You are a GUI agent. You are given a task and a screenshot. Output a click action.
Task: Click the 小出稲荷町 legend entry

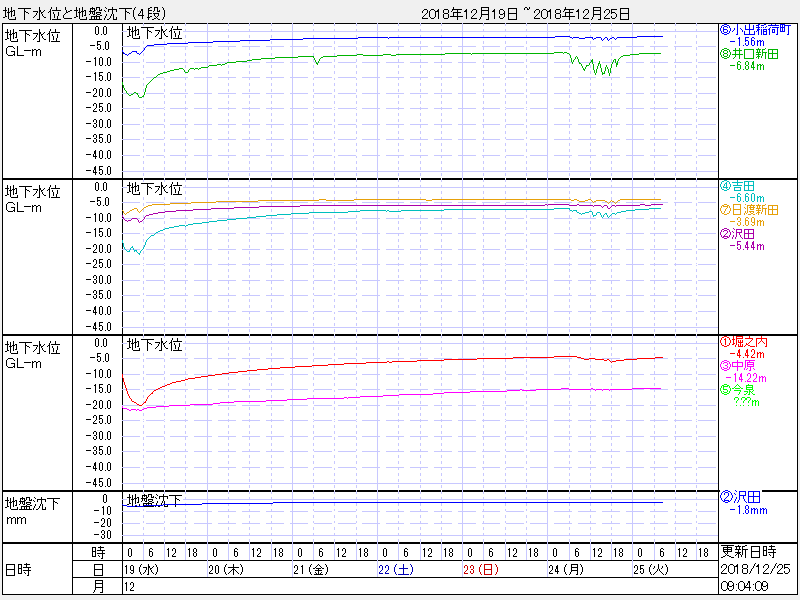click(758, 29)
